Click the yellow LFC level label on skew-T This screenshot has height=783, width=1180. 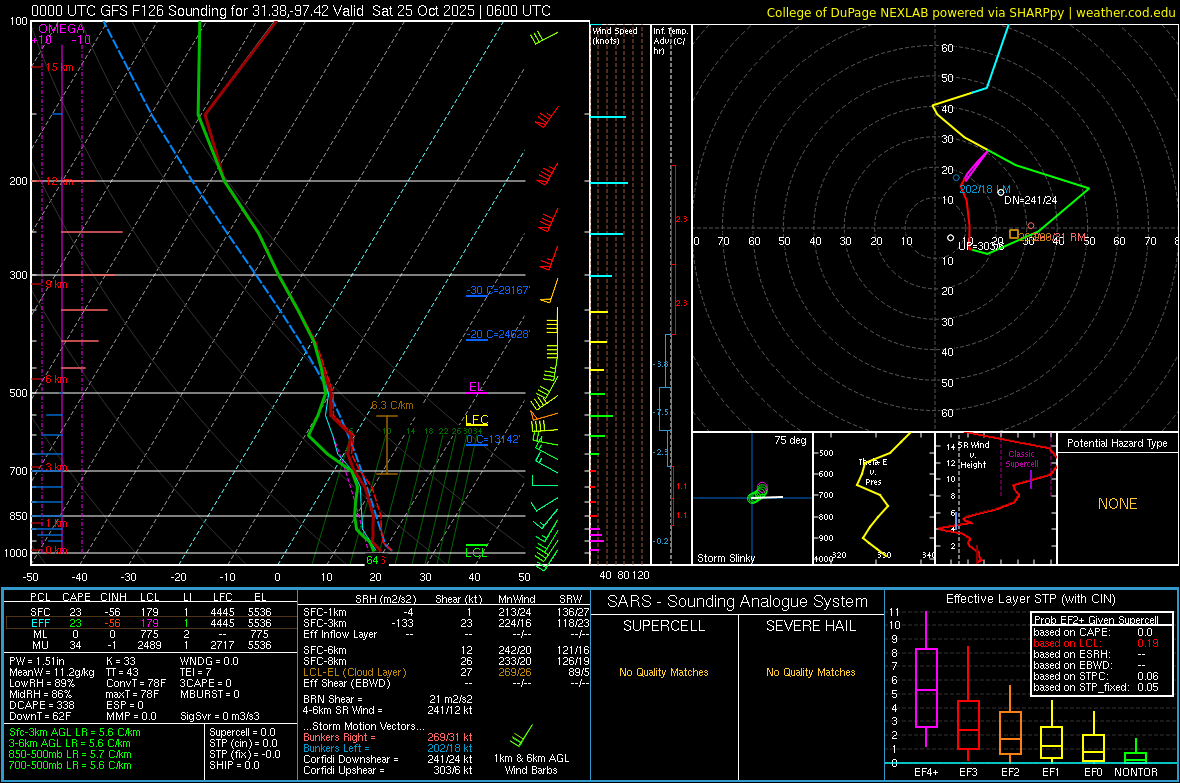click(476, 420)
